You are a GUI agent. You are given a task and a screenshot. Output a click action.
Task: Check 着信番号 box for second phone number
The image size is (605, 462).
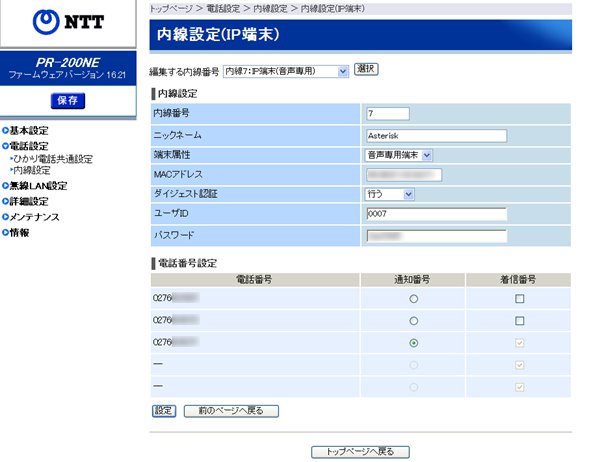tap(519, 321)
